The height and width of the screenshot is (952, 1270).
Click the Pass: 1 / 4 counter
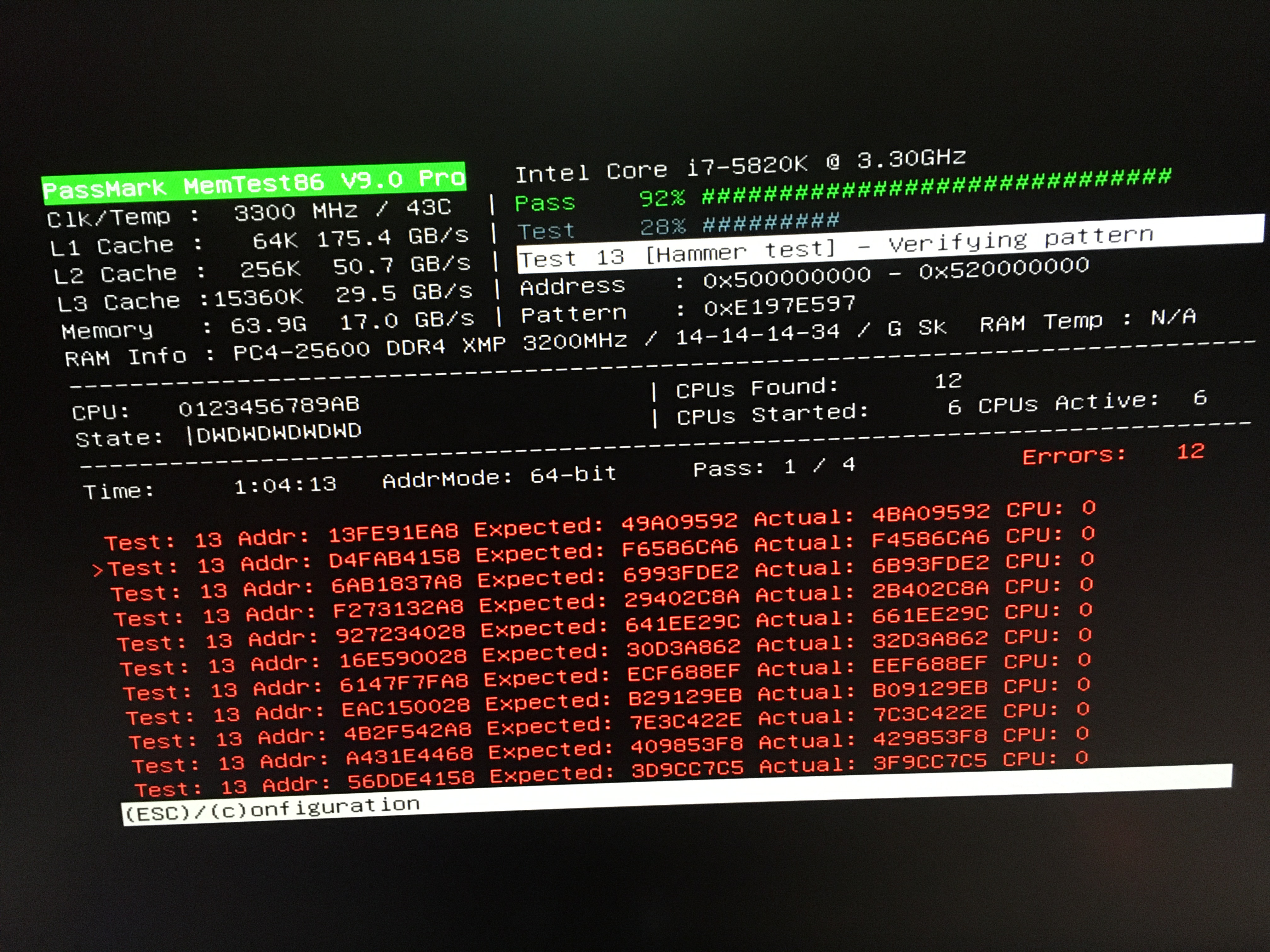point(774,467)
